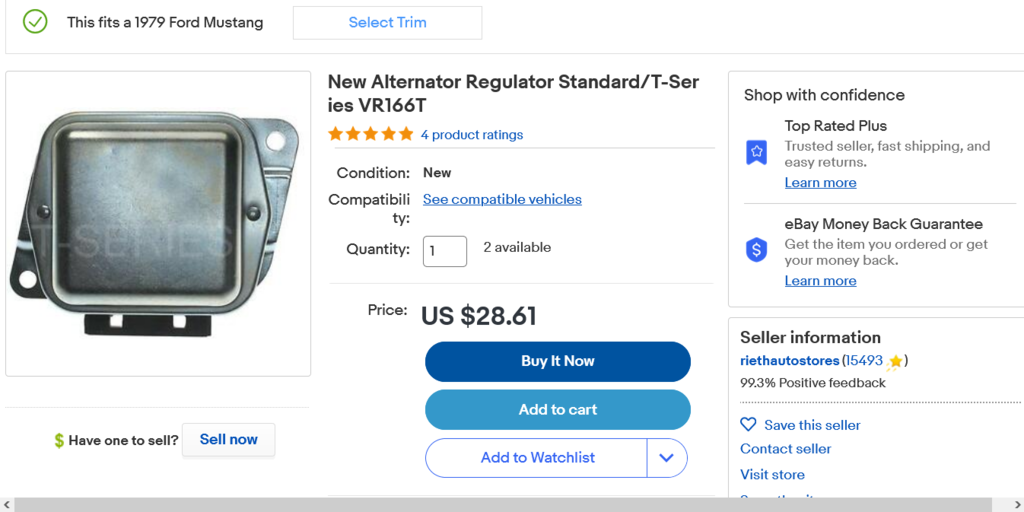Image resolution: width=1024 pixels, height=512 pixels.
Task: Click the Add to Watchlist button
Action: click(537, 458)
